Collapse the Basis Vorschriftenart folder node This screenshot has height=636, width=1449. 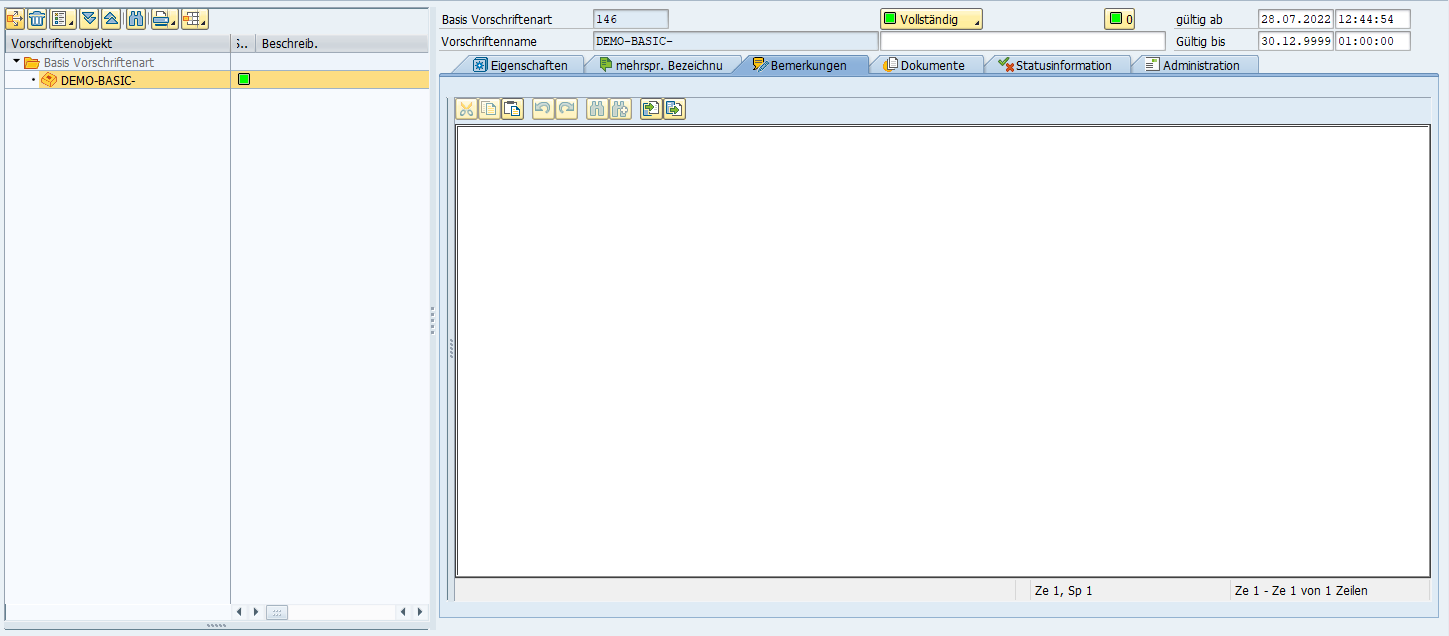[x=17, y=62]
